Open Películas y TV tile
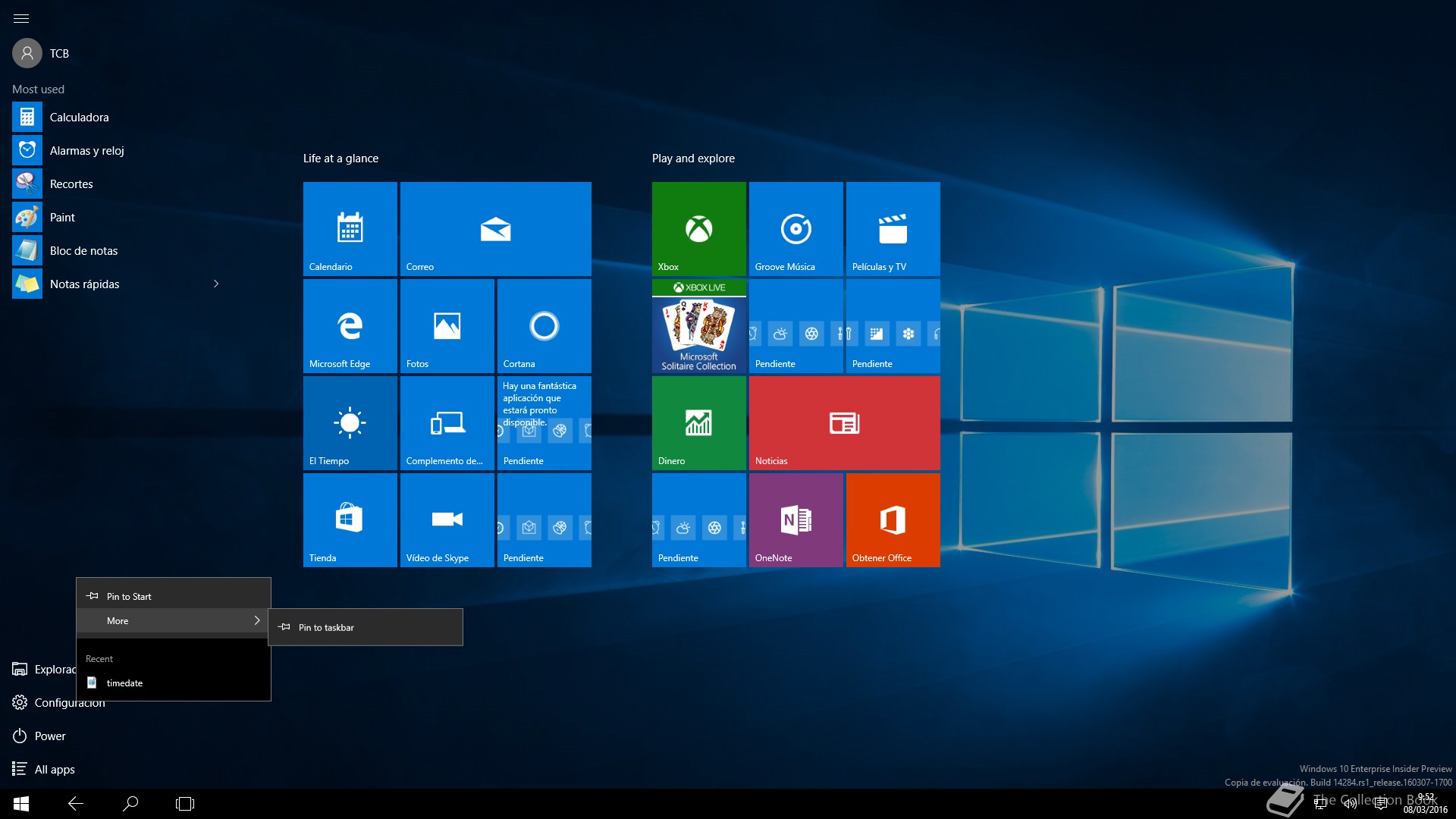 pos(893,229)
